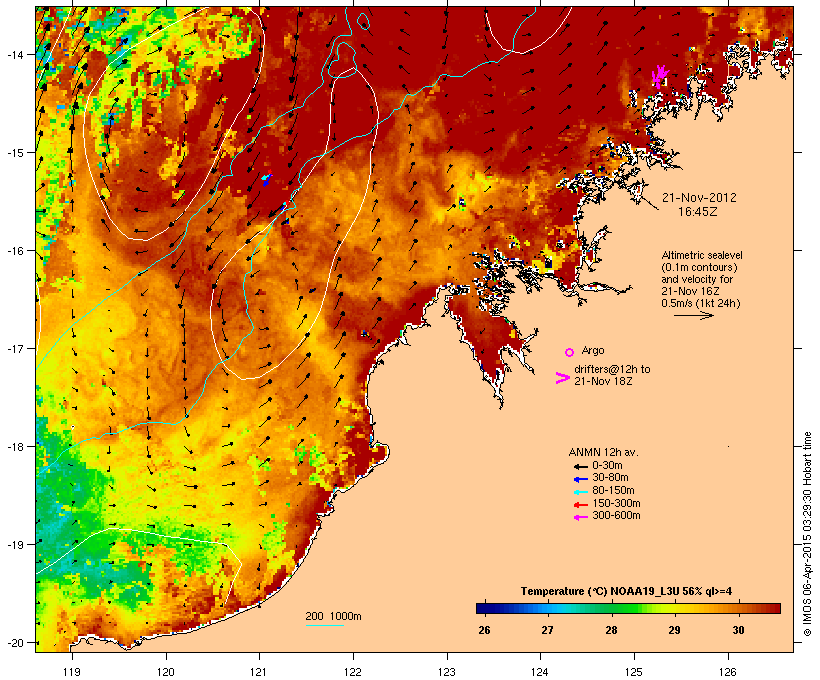Click the '200 1000m' bathymetry label

click(333, 616)
